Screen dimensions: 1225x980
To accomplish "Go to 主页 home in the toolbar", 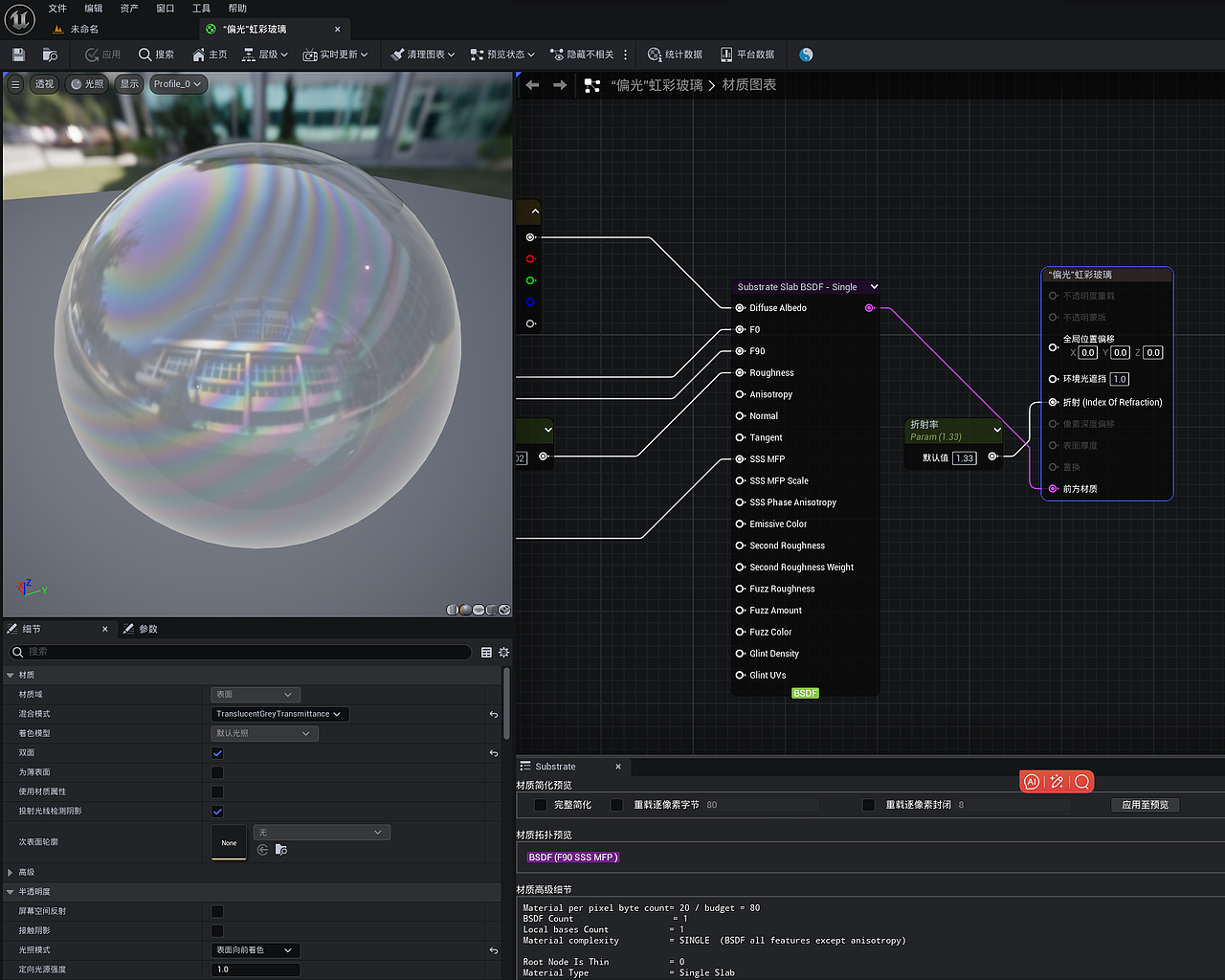I will tap(210, 55).
